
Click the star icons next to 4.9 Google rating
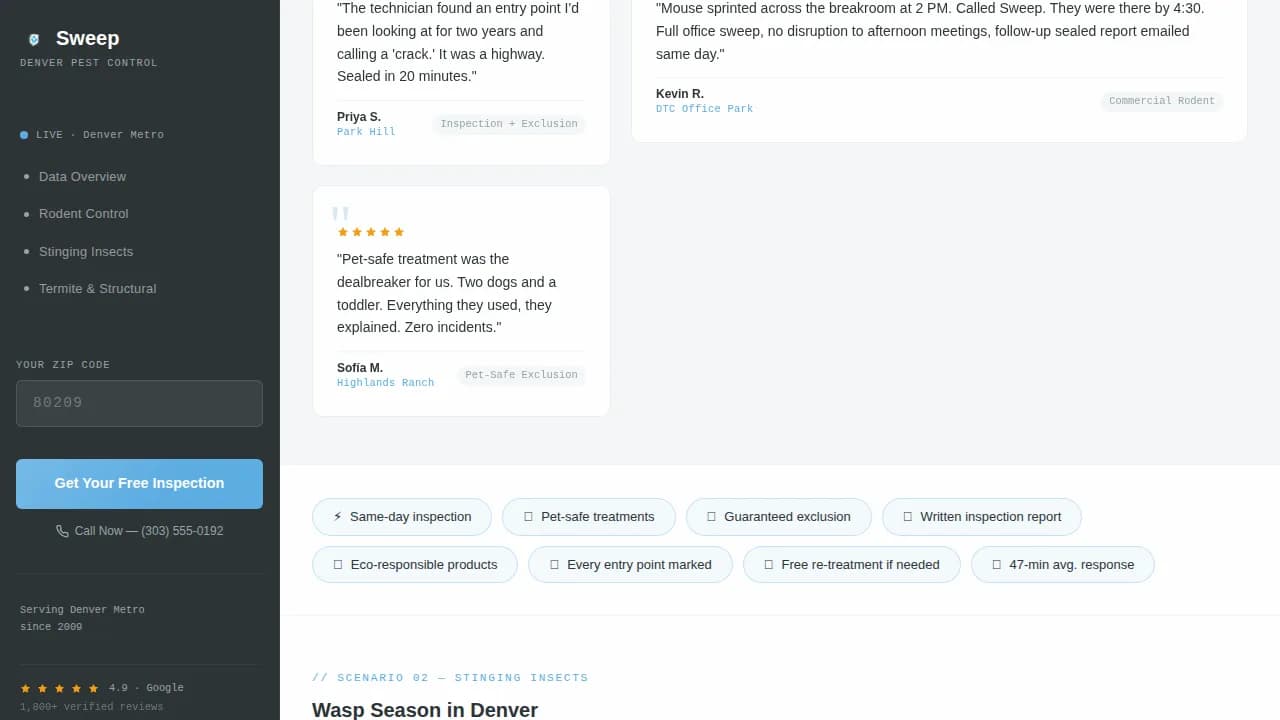60,687
